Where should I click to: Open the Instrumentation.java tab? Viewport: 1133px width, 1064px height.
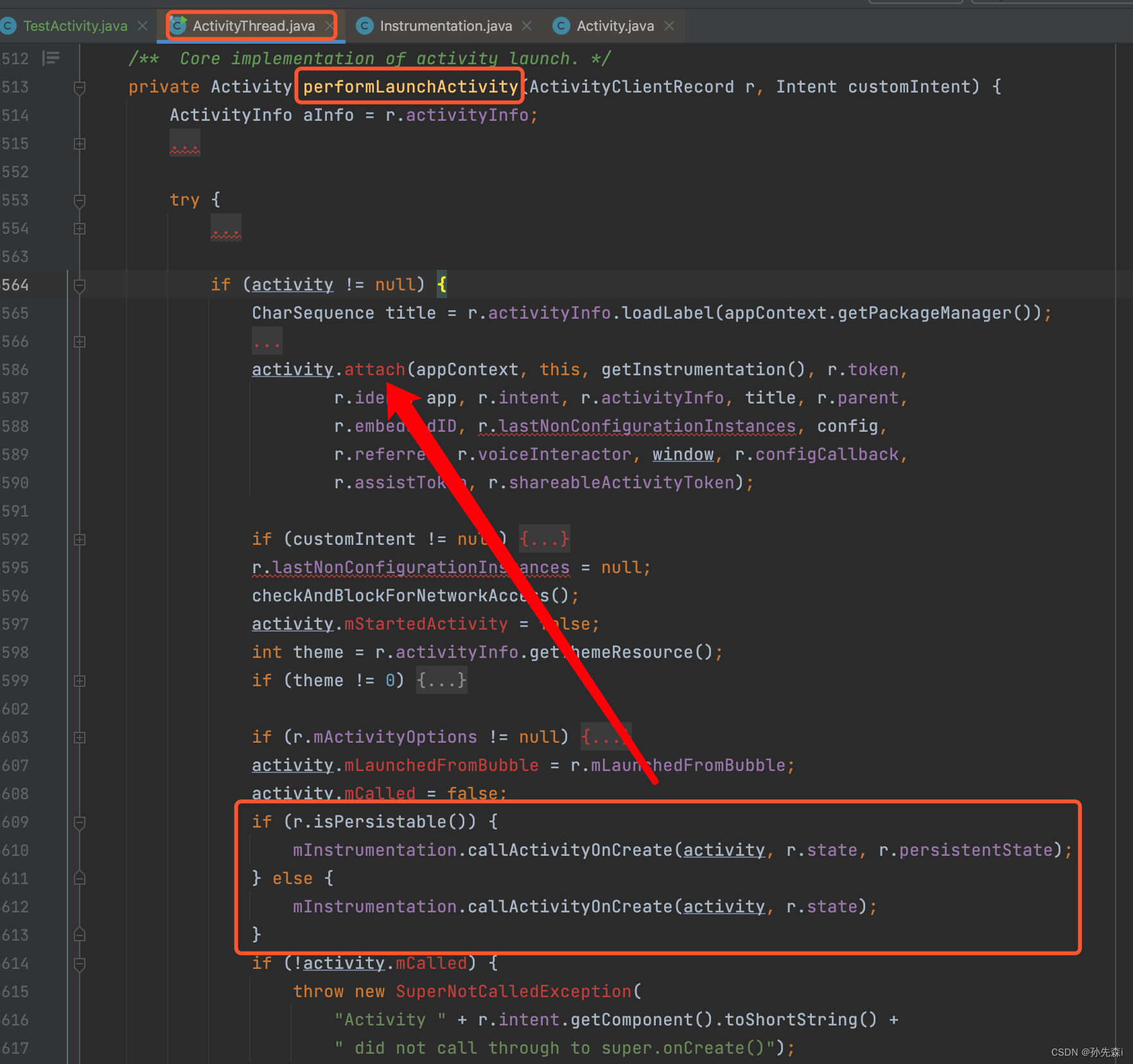(x=446, y=26)
